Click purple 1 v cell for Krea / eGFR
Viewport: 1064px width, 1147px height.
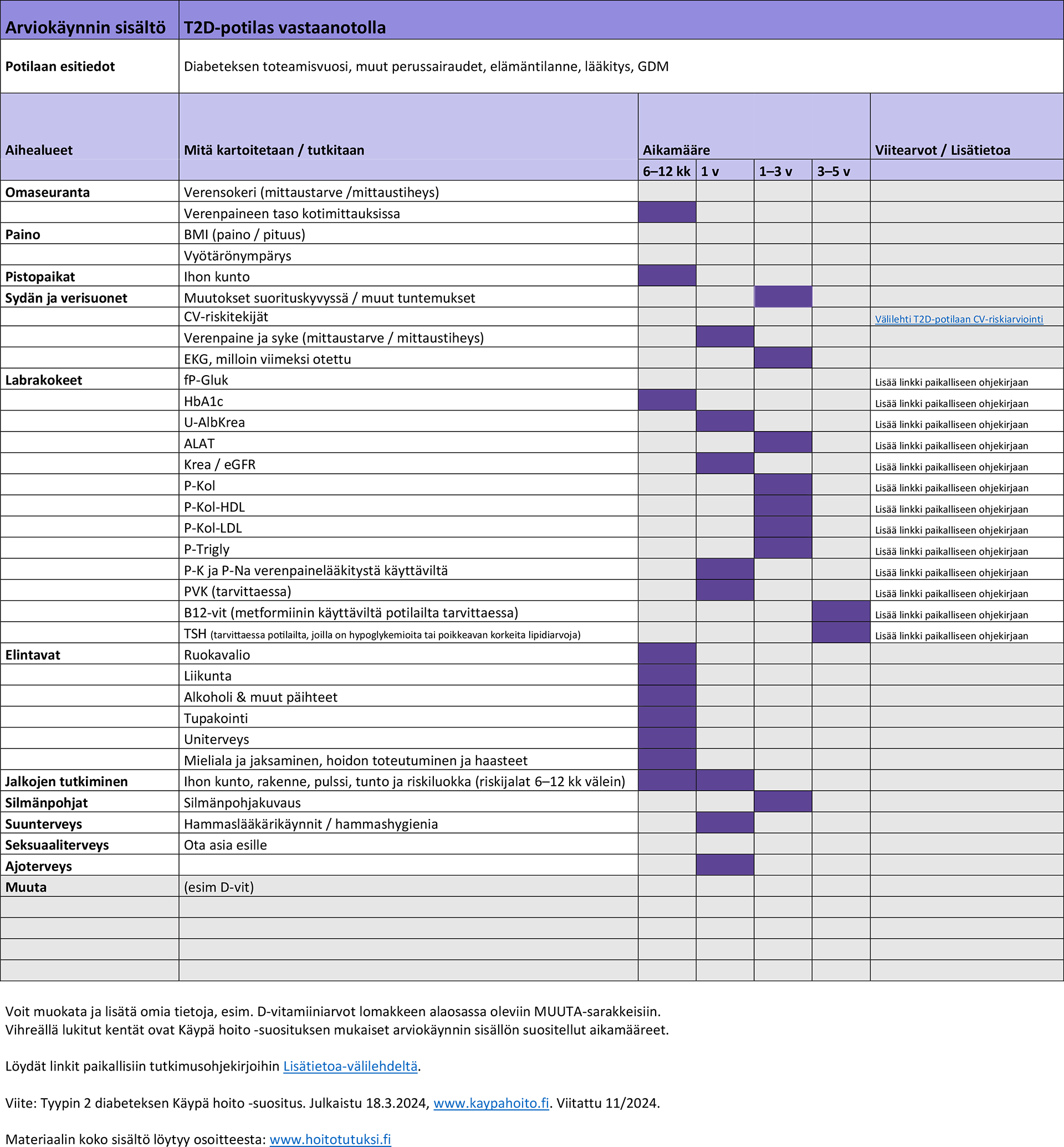coord(725,464)
